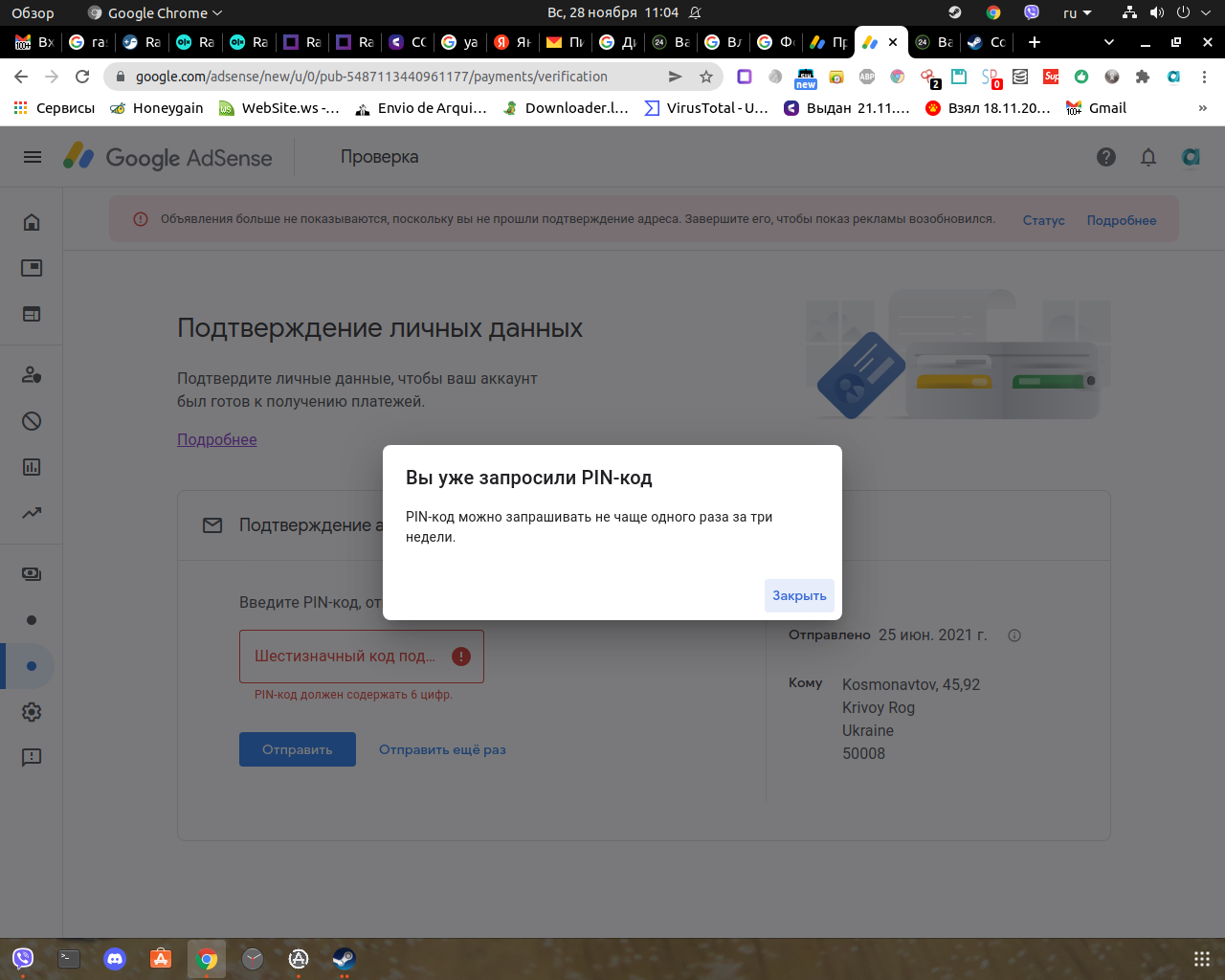1225x980 pixels.
Task: Open AdSense notifications bell
Action: coord(1148,157)
